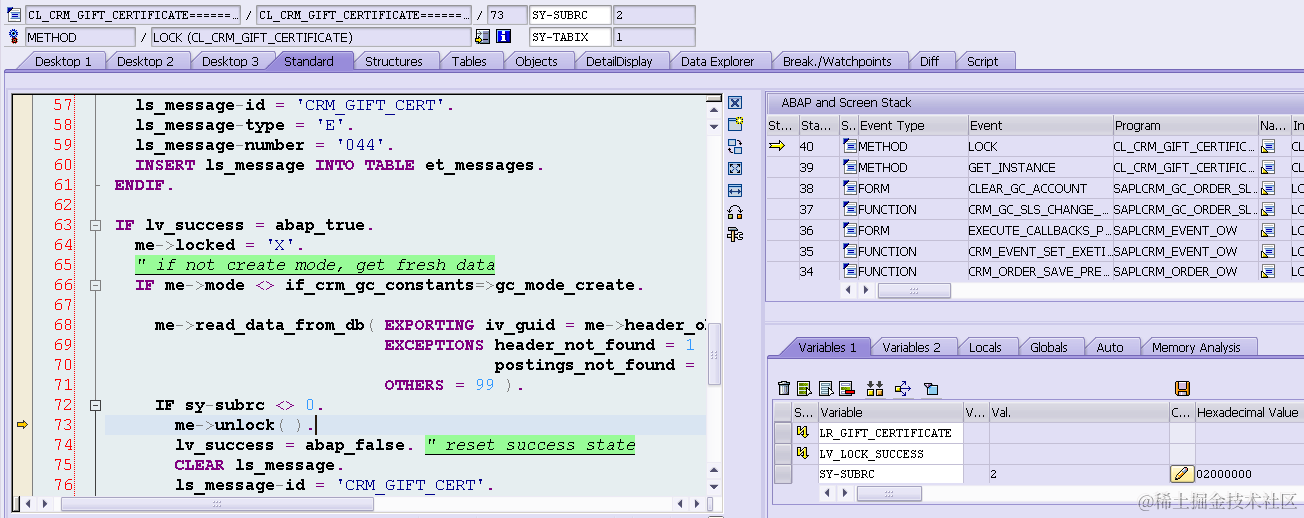The image size is (1304, 518).
Task: Switch to the Desktop 2 tab
Action: pyautogui.click(x=146, y=61)
